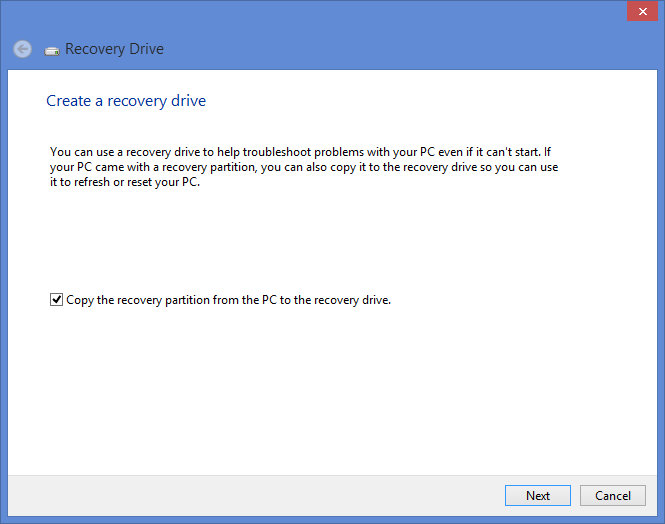Click the line starting "your PC came with"
The width and height of the screenshot is (665, 524).
tap(300, 168)
